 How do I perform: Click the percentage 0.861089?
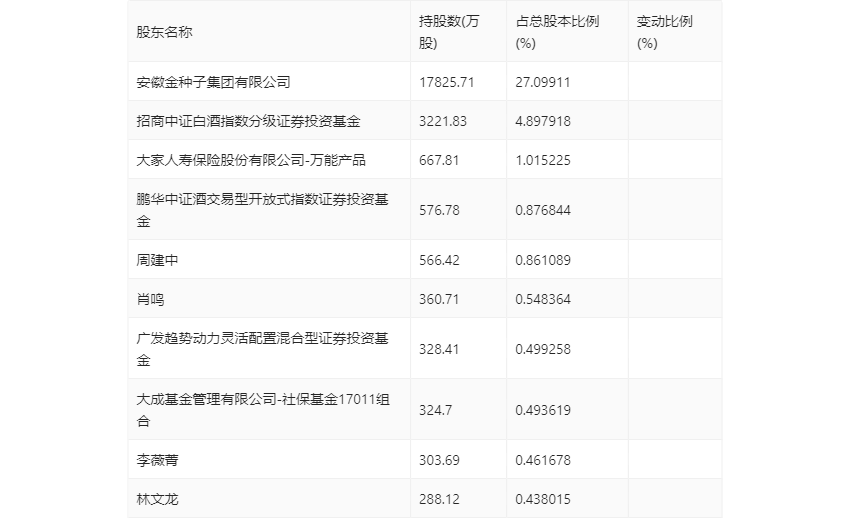click(543, 260)
